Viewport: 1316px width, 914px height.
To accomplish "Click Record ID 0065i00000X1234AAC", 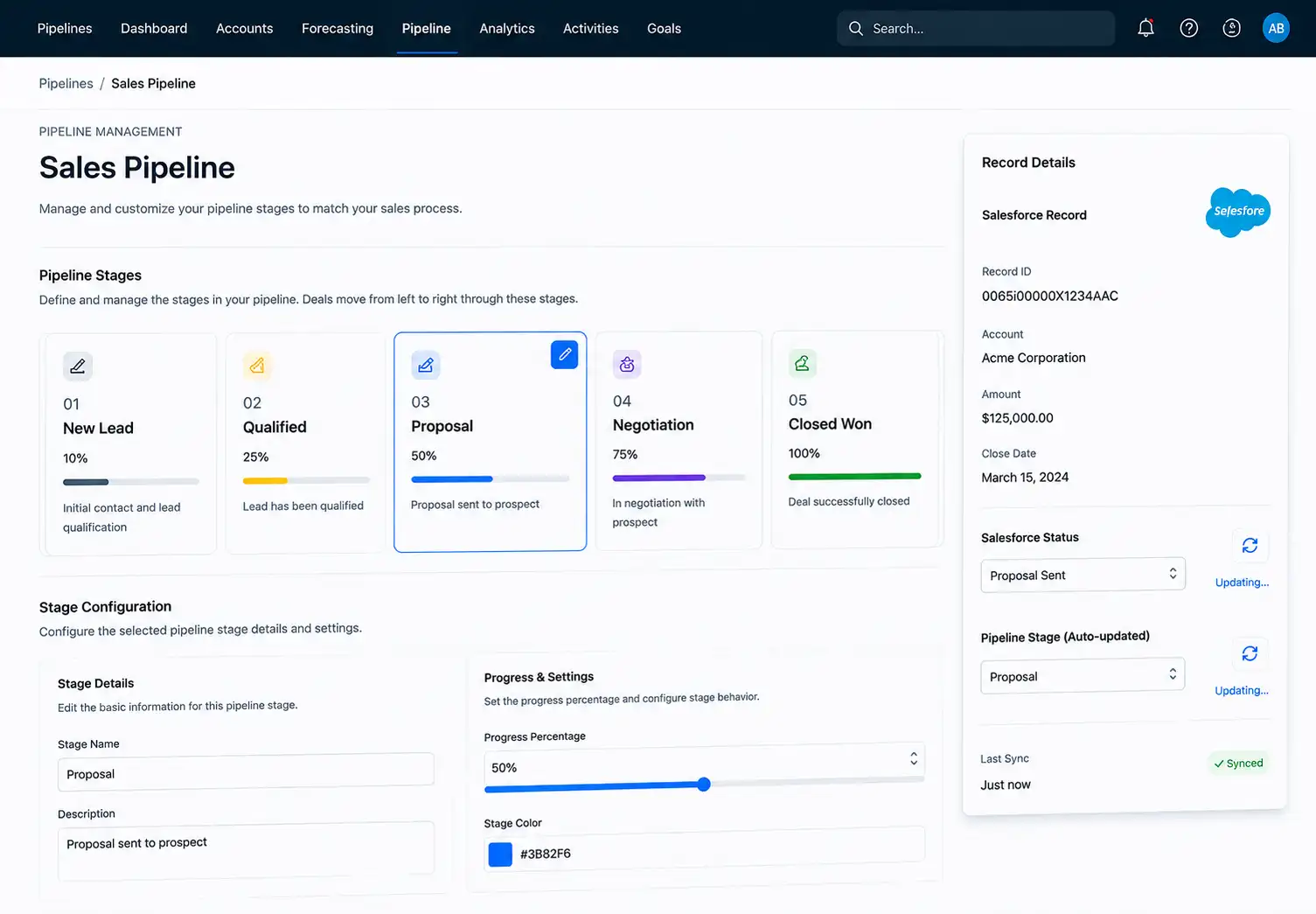I will pyautogui.click(x=1049, y=296).
